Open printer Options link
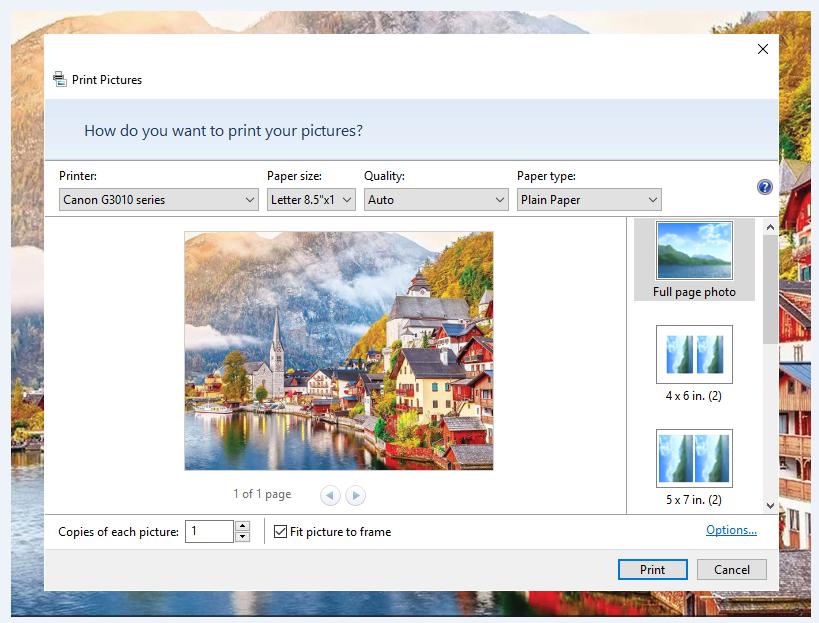The width and height of the screenshot is (819, 623). (731, 531)
